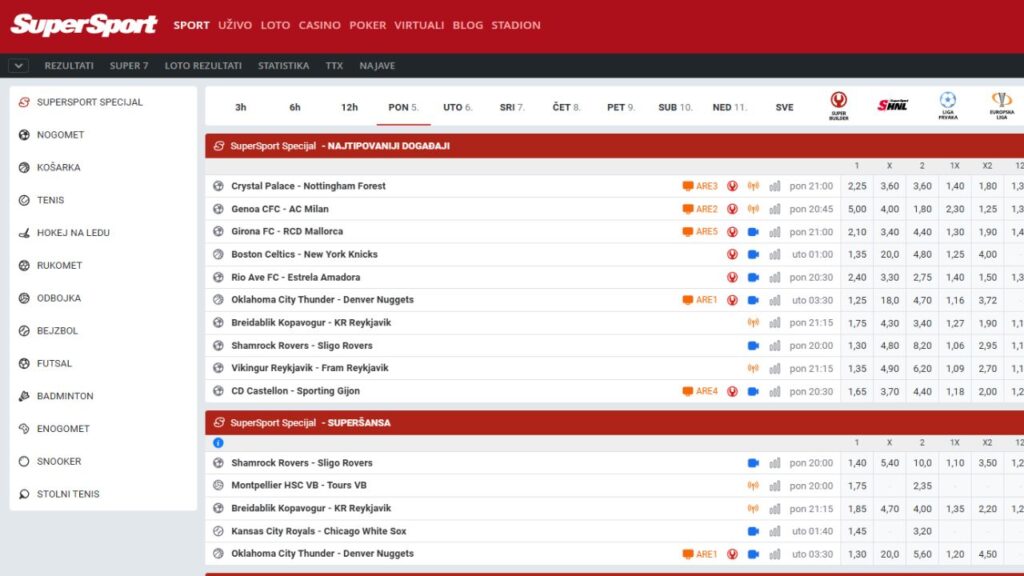
Task: Open statistics chart for CD Castellon - Sporting Gijon
Action: (775, 391)
